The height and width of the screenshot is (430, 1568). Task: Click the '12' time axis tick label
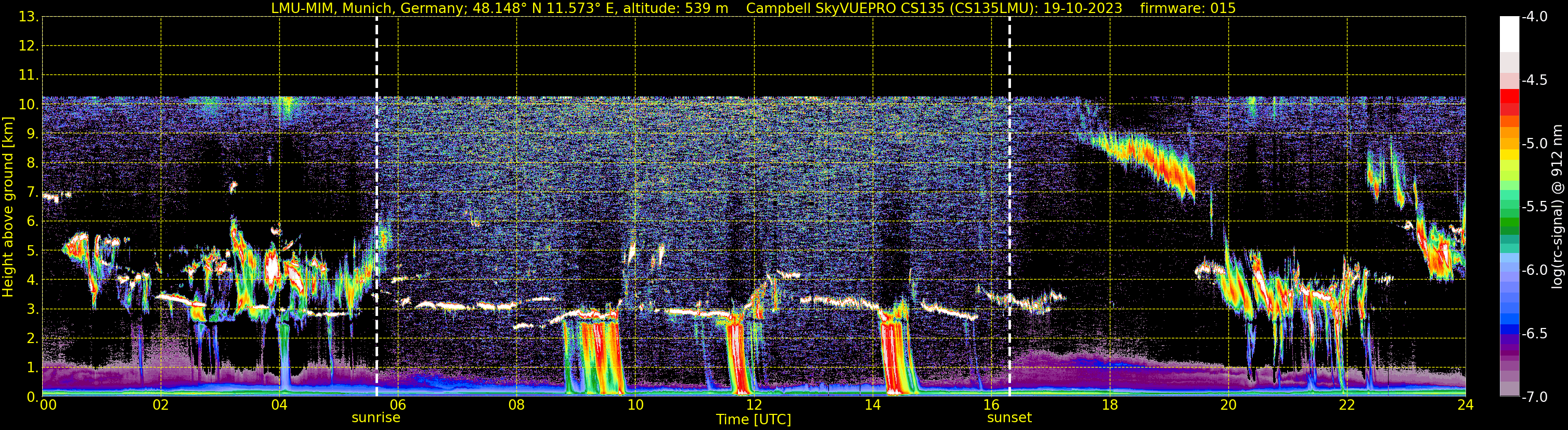coord(754,405)
